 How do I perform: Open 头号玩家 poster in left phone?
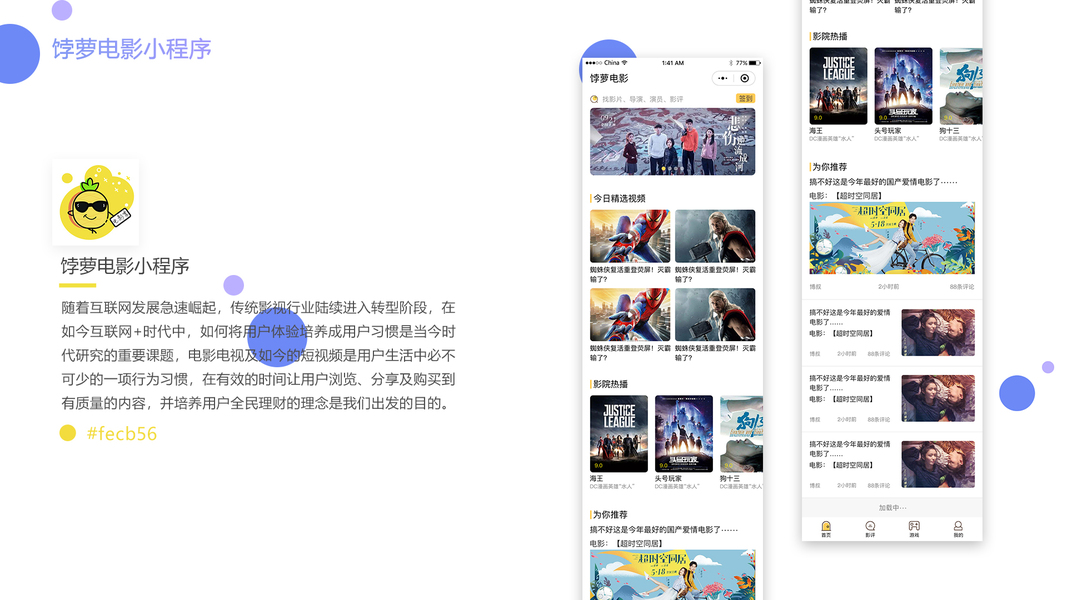684,434
